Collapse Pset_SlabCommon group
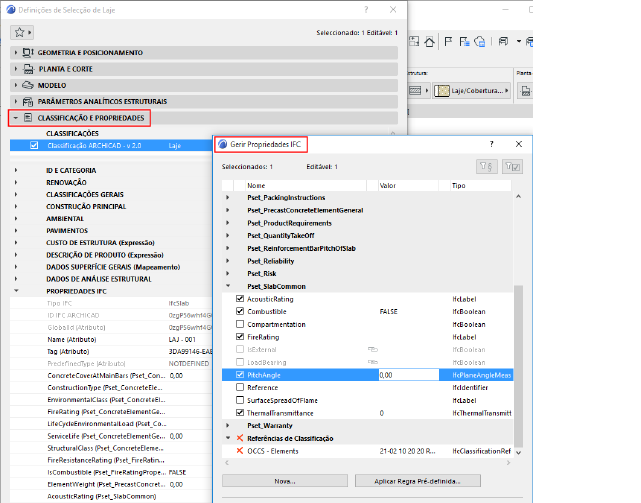The image size is (641, 503). point(228,286)
